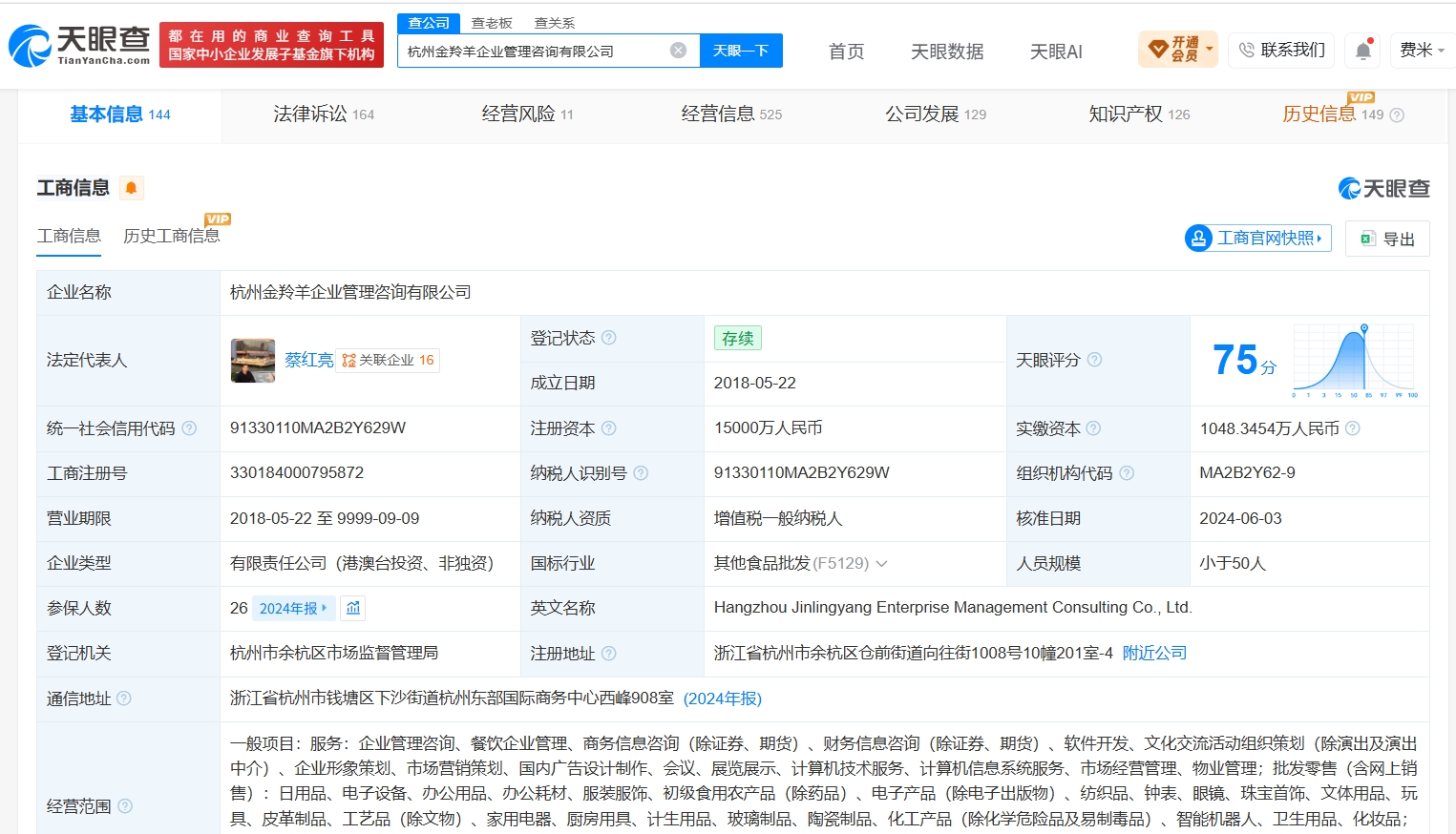
Task: Open legal representative 蔡红亮's profile link
Action: (x=309, y=360)
